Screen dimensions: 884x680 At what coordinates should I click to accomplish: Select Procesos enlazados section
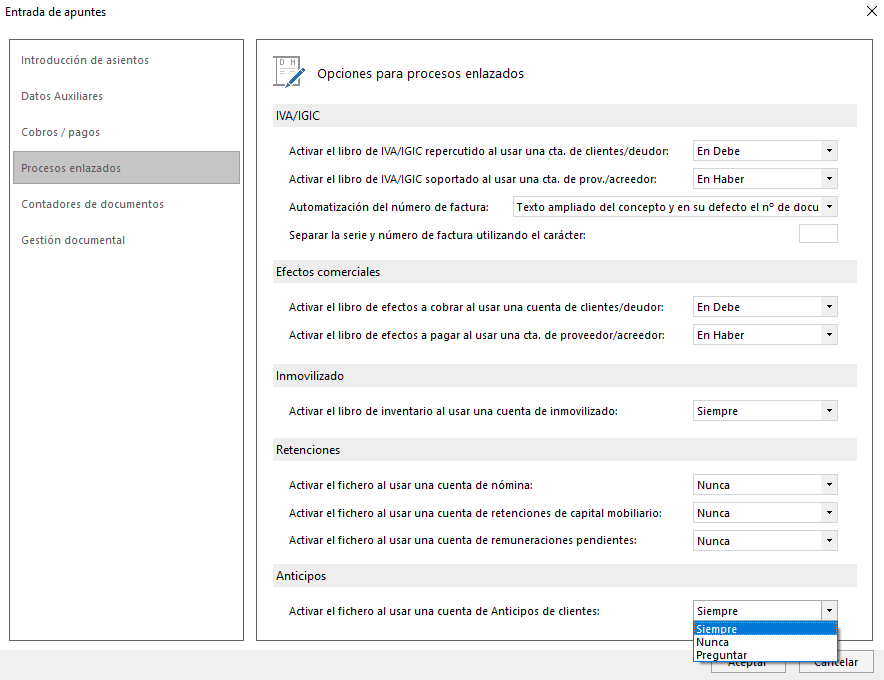pos(126,168)
